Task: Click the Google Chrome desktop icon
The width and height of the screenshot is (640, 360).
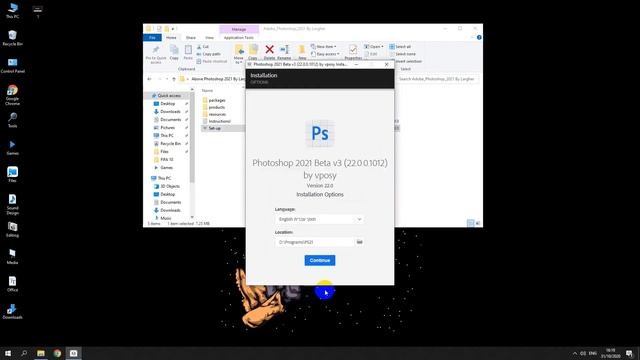Action: 13,95
